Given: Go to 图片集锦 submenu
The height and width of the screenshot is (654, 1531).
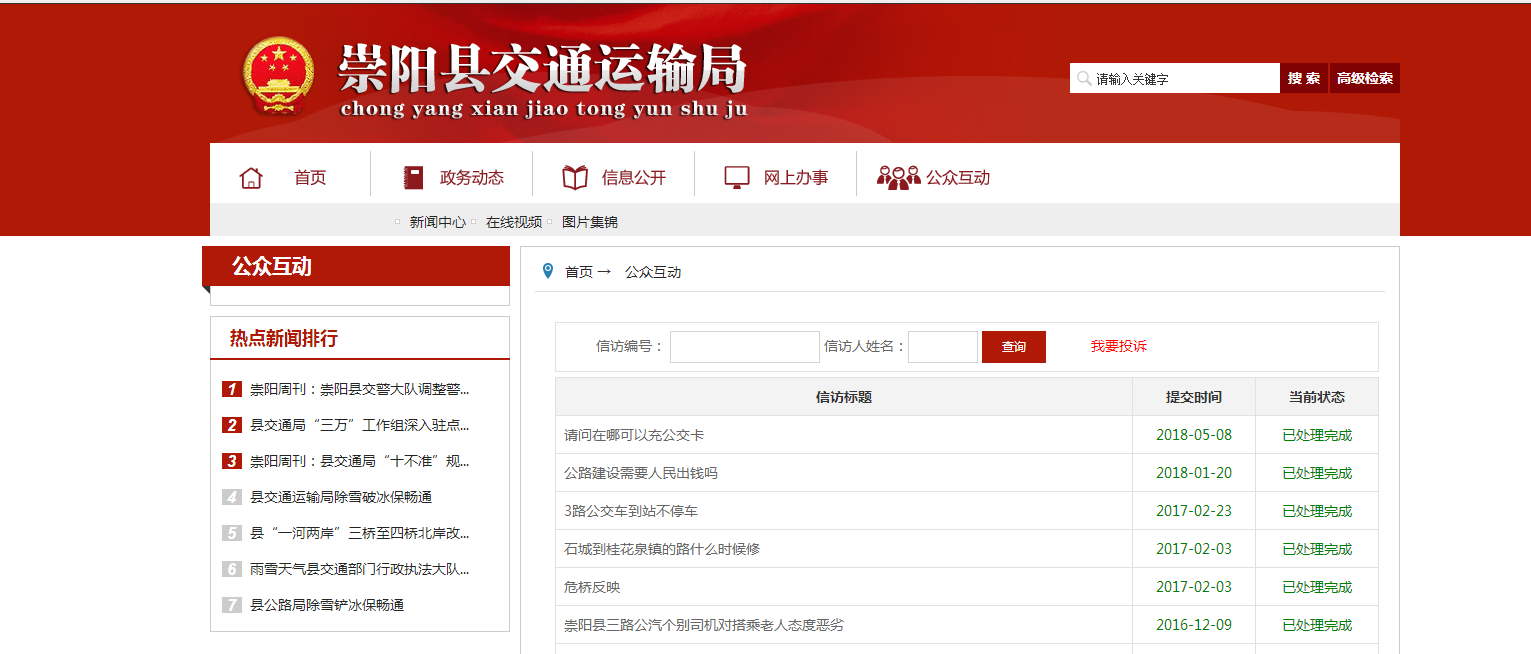Looking at the screenshot, I should pyautogui.click(x=590, y=222).
